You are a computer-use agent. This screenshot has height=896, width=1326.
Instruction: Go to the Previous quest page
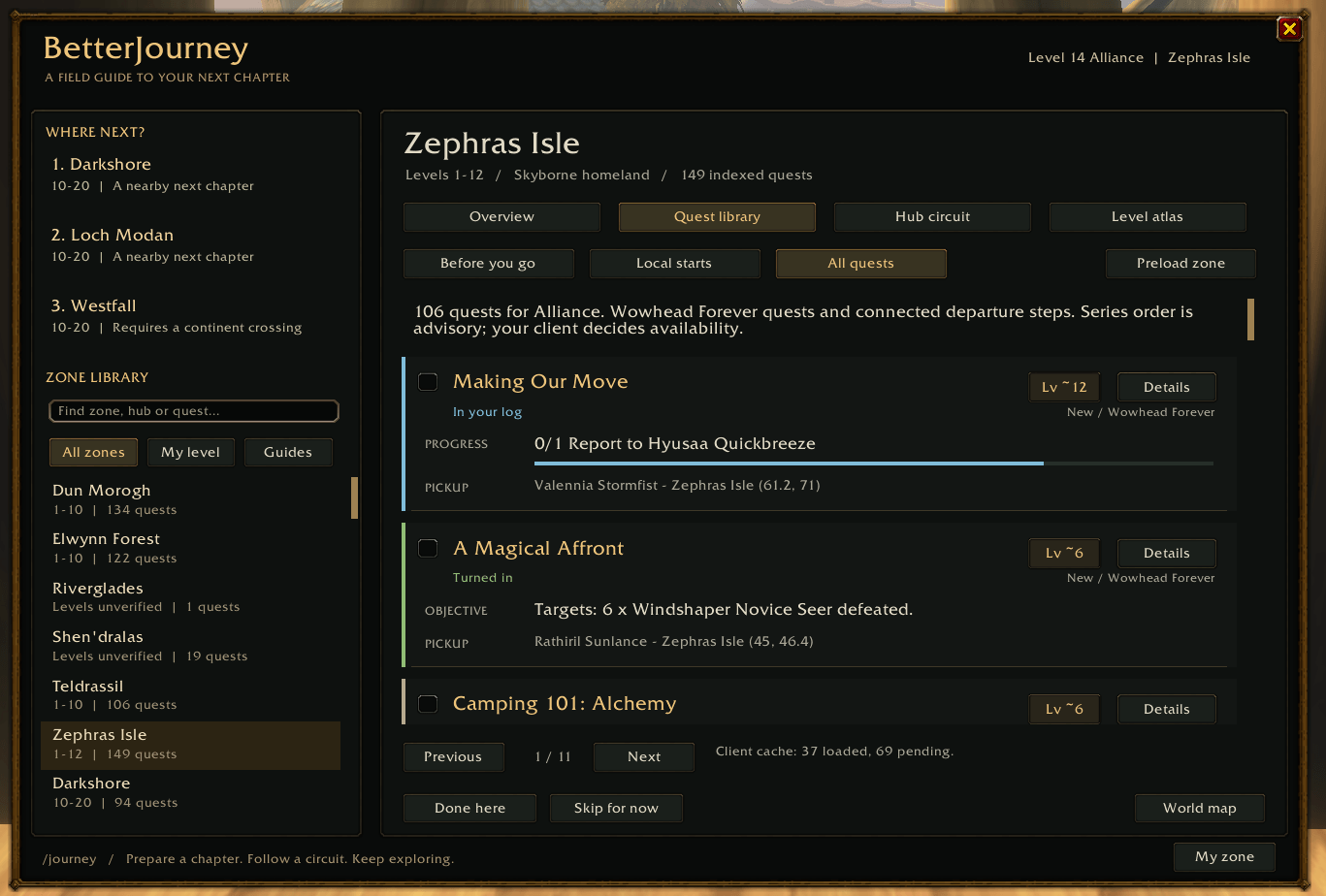(x=453, y=757)
